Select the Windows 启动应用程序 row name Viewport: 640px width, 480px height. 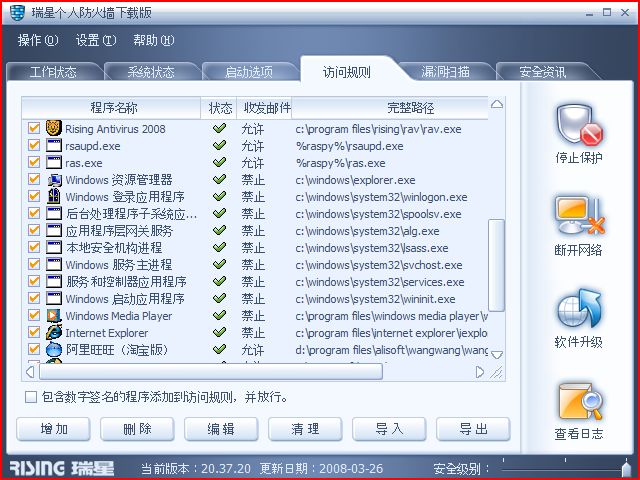click(x=125, y=299)
